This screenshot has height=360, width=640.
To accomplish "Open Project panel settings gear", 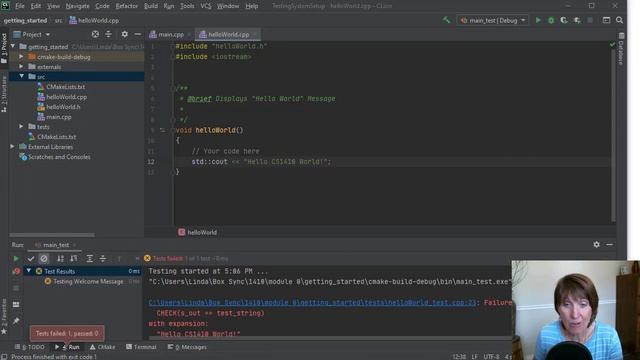I will [124, 34].
